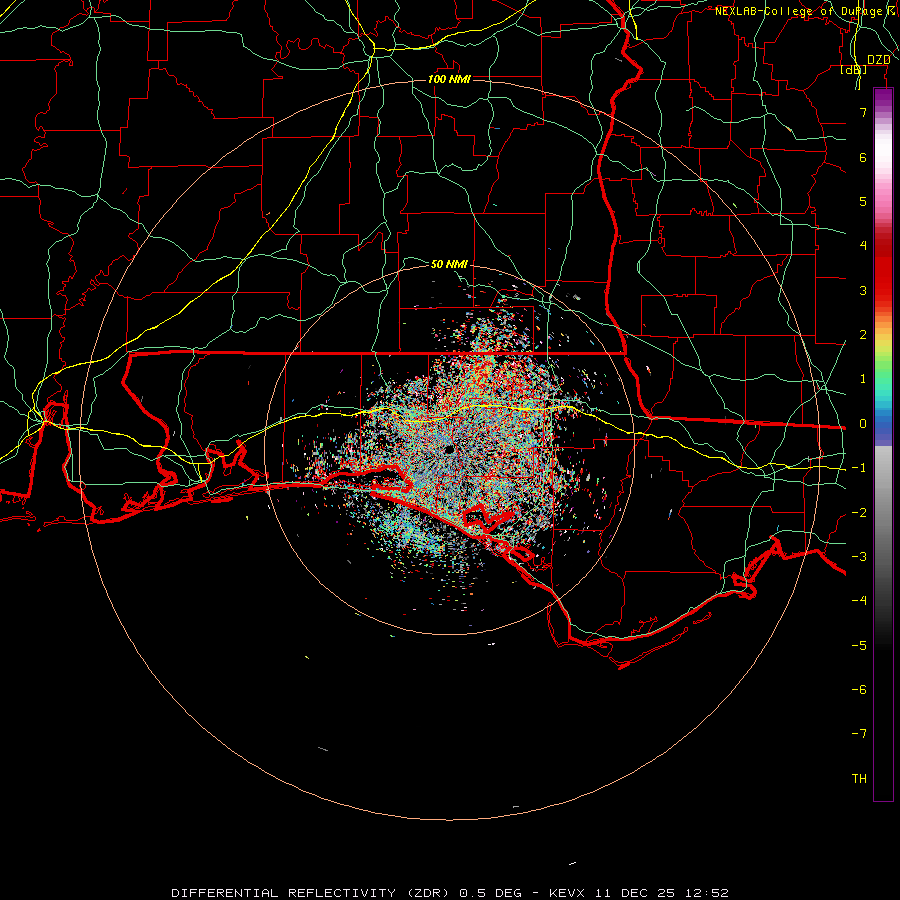900x900 pixels.
Task: Click the "2" value on the color scale
Action: (x=863, y=335)
